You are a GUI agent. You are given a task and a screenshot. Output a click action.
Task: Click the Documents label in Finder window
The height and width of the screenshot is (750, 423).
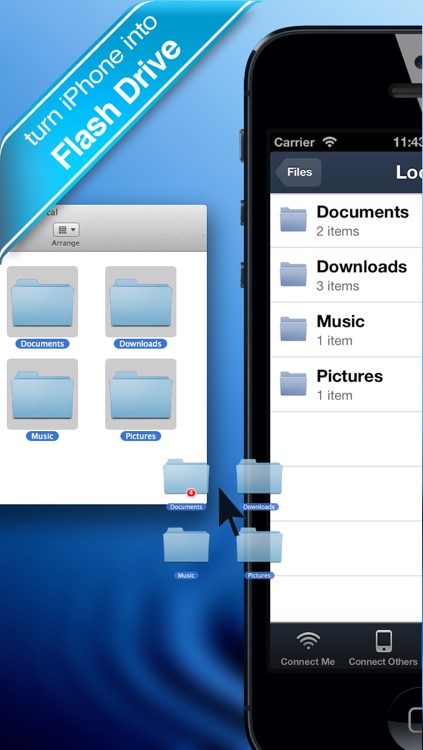[42, 344]
